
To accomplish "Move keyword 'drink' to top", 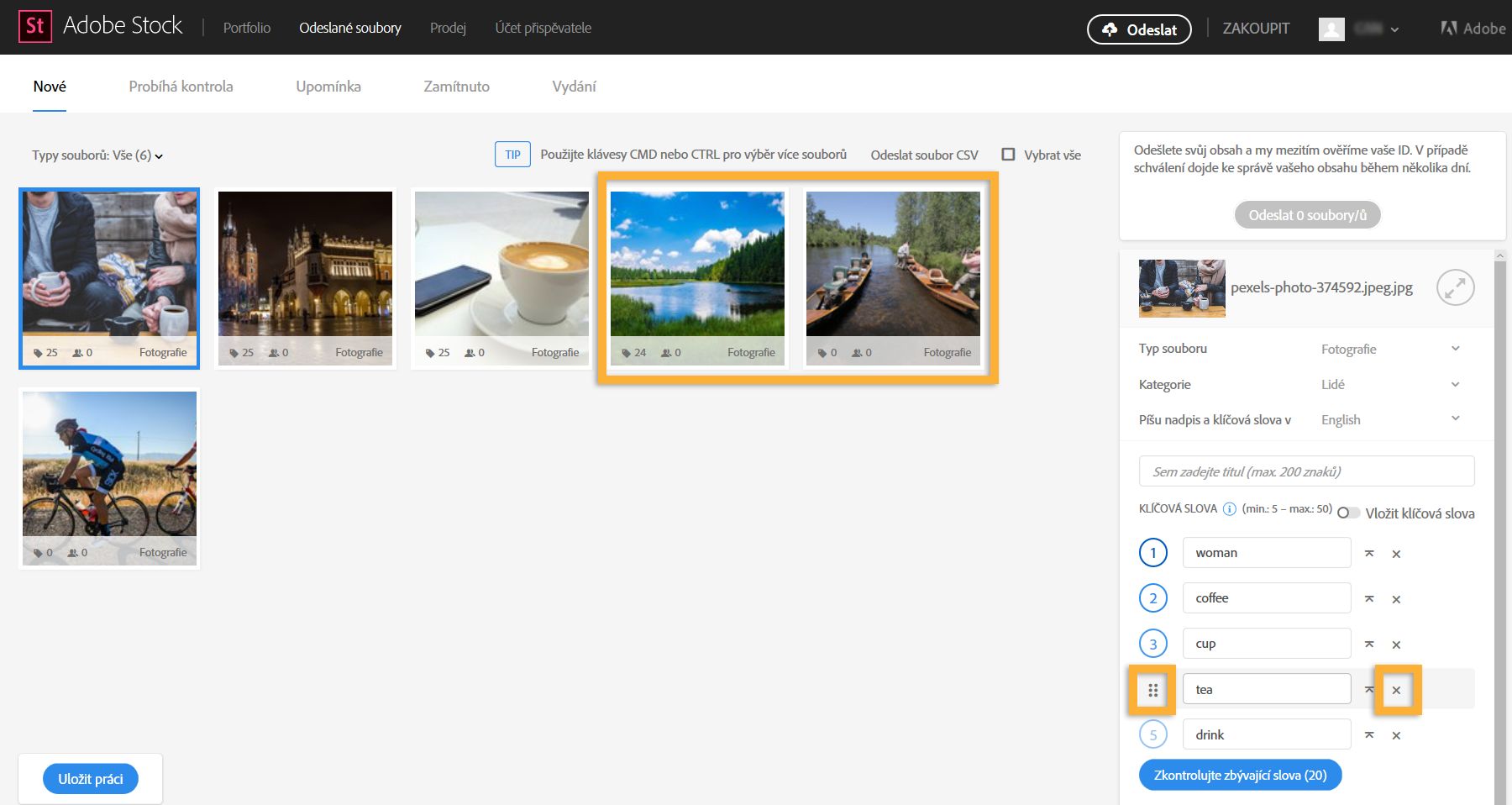I will (1369, 734).
